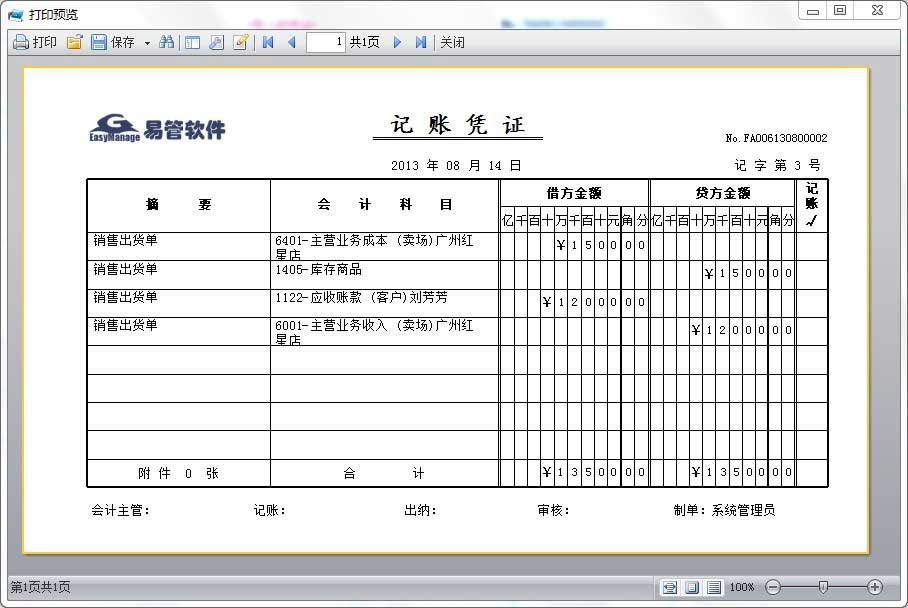This screenshot has width=908, height=608.
Task: Click the 会计主管: signature label
Action: 120,510
